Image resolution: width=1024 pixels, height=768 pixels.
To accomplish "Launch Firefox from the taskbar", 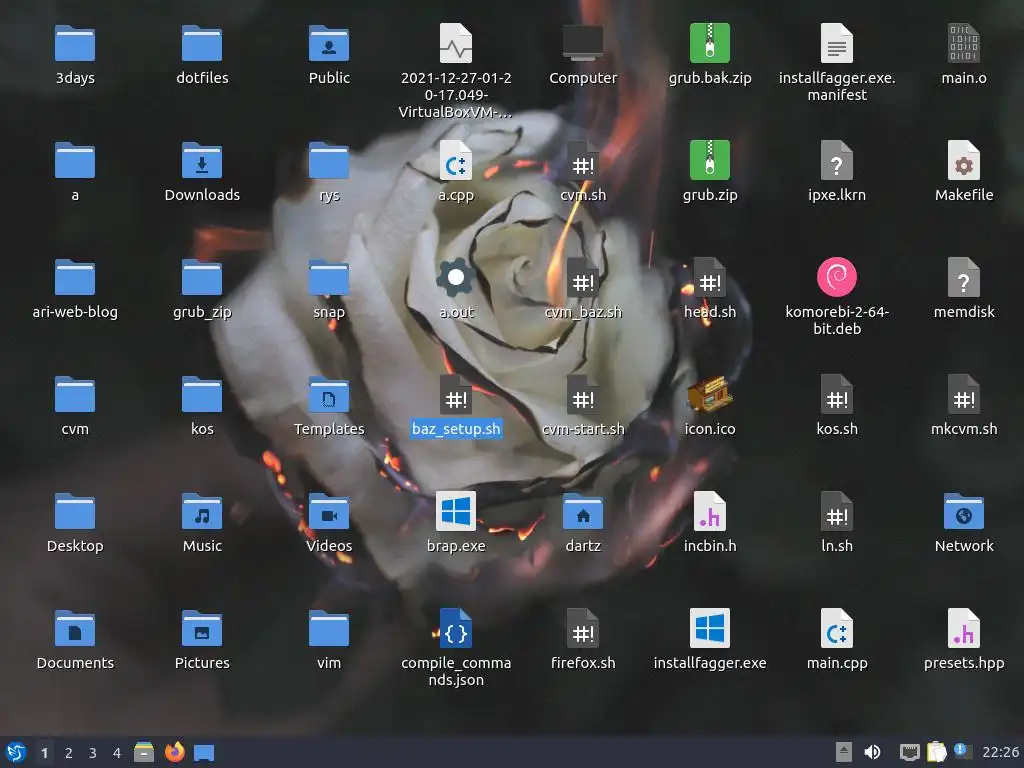I will [174, 752].
